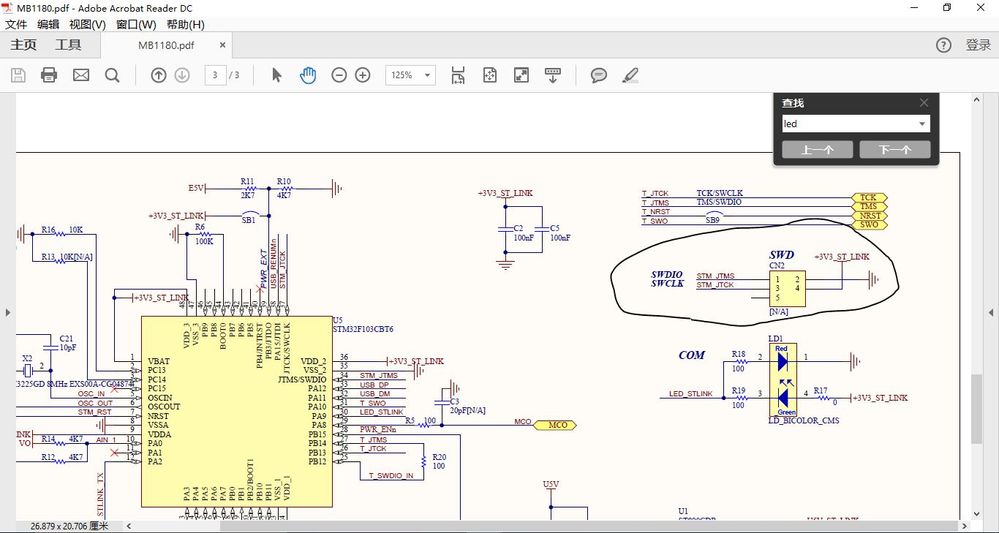Screen dimensions: 999x533
Task: Open the read mode keyboard icon
Action: [x=552, y=75]
